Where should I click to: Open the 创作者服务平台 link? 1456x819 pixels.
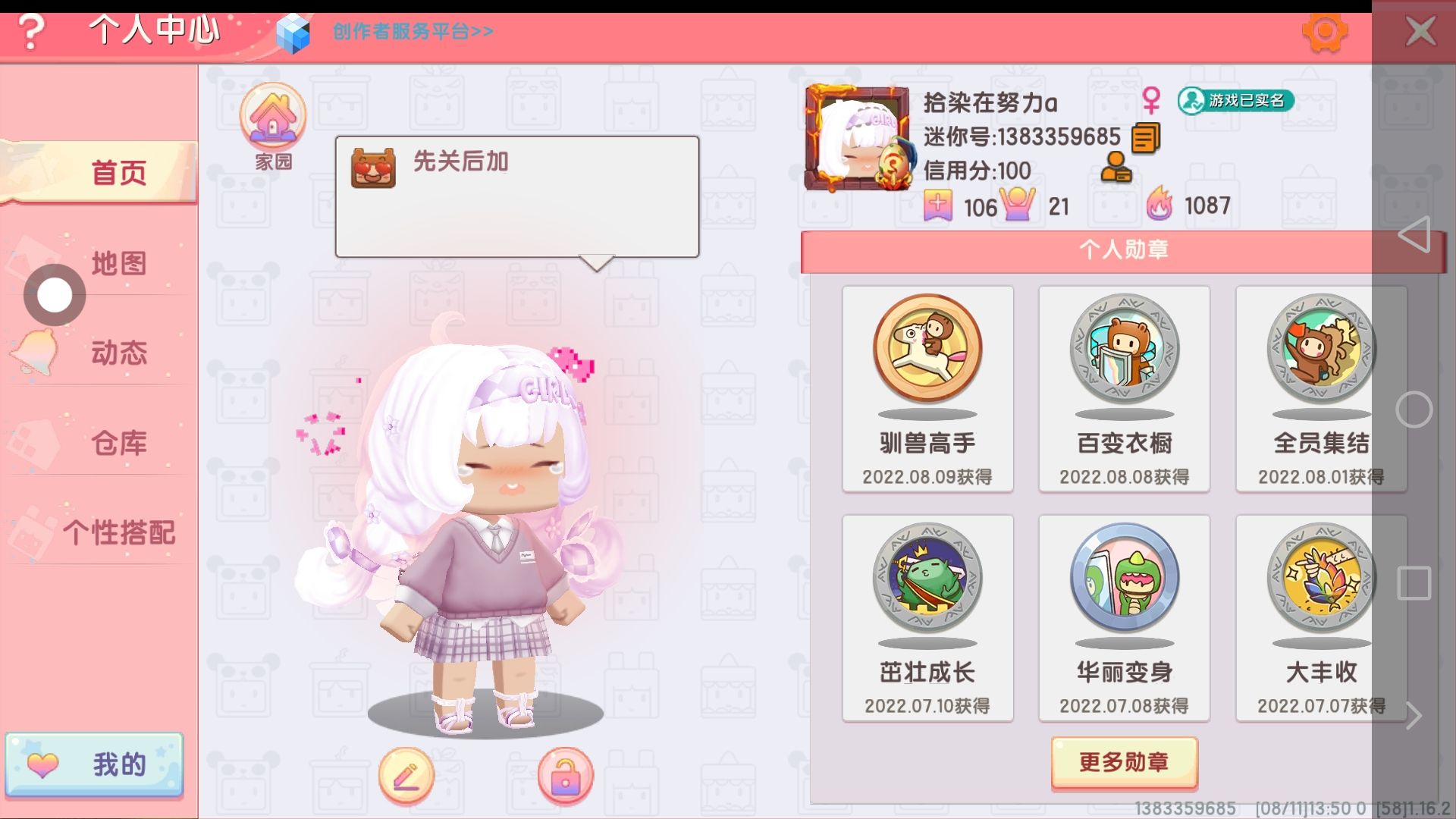tap(413, 32)
